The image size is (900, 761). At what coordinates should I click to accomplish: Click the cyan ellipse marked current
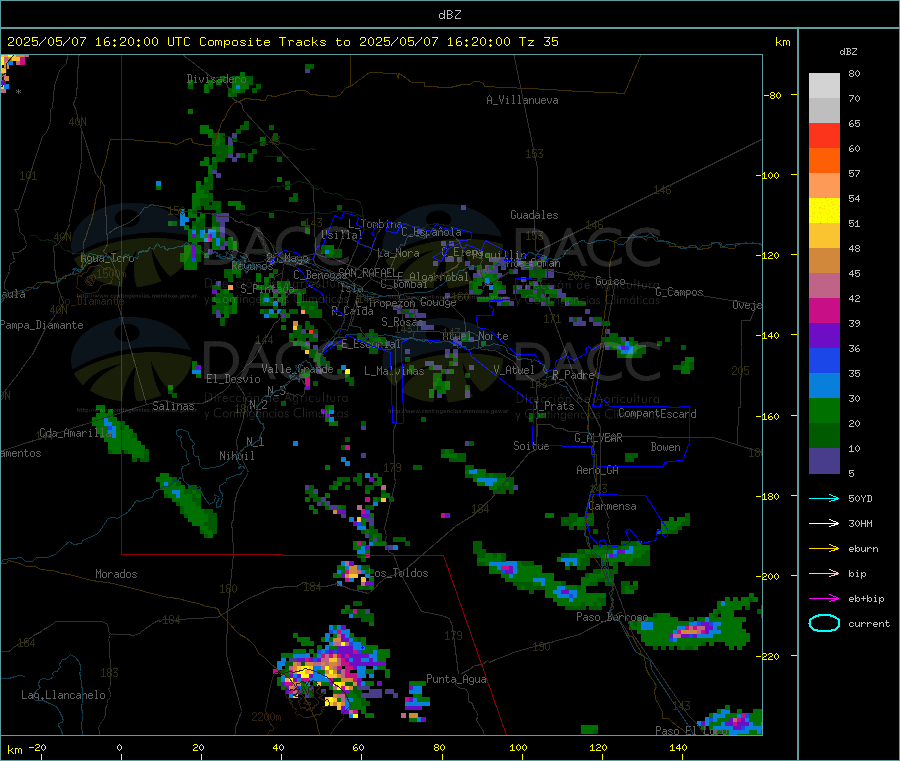point(824,623)
